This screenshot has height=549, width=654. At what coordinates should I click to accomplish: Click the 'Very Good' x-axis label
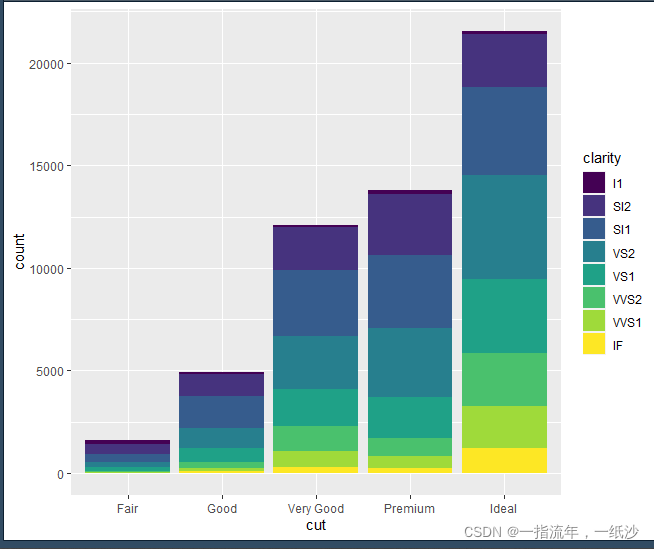[316, 509]
